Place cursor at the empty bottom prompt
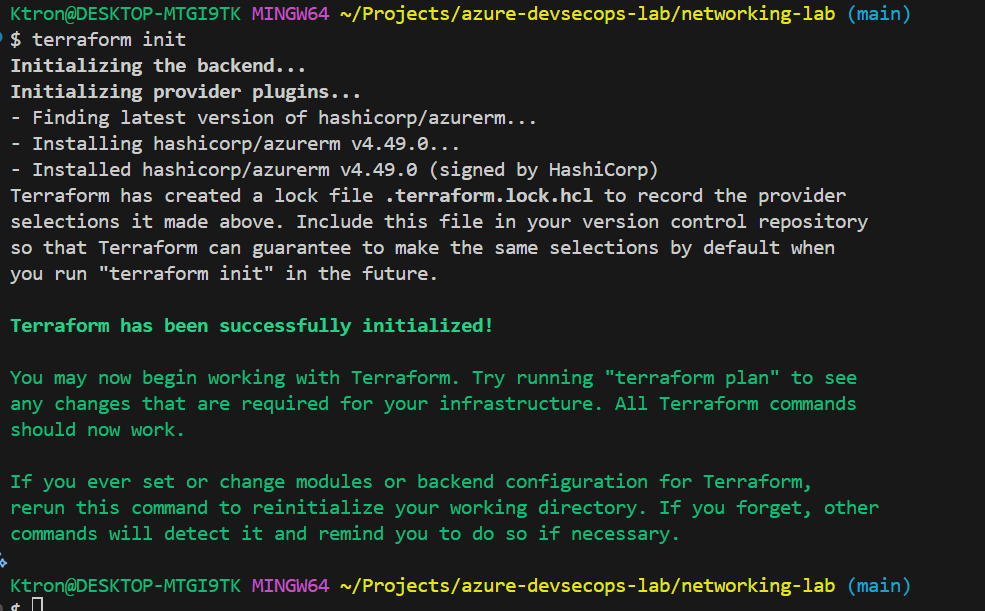This screenshot has width=985, height=611. pos(37,604)
